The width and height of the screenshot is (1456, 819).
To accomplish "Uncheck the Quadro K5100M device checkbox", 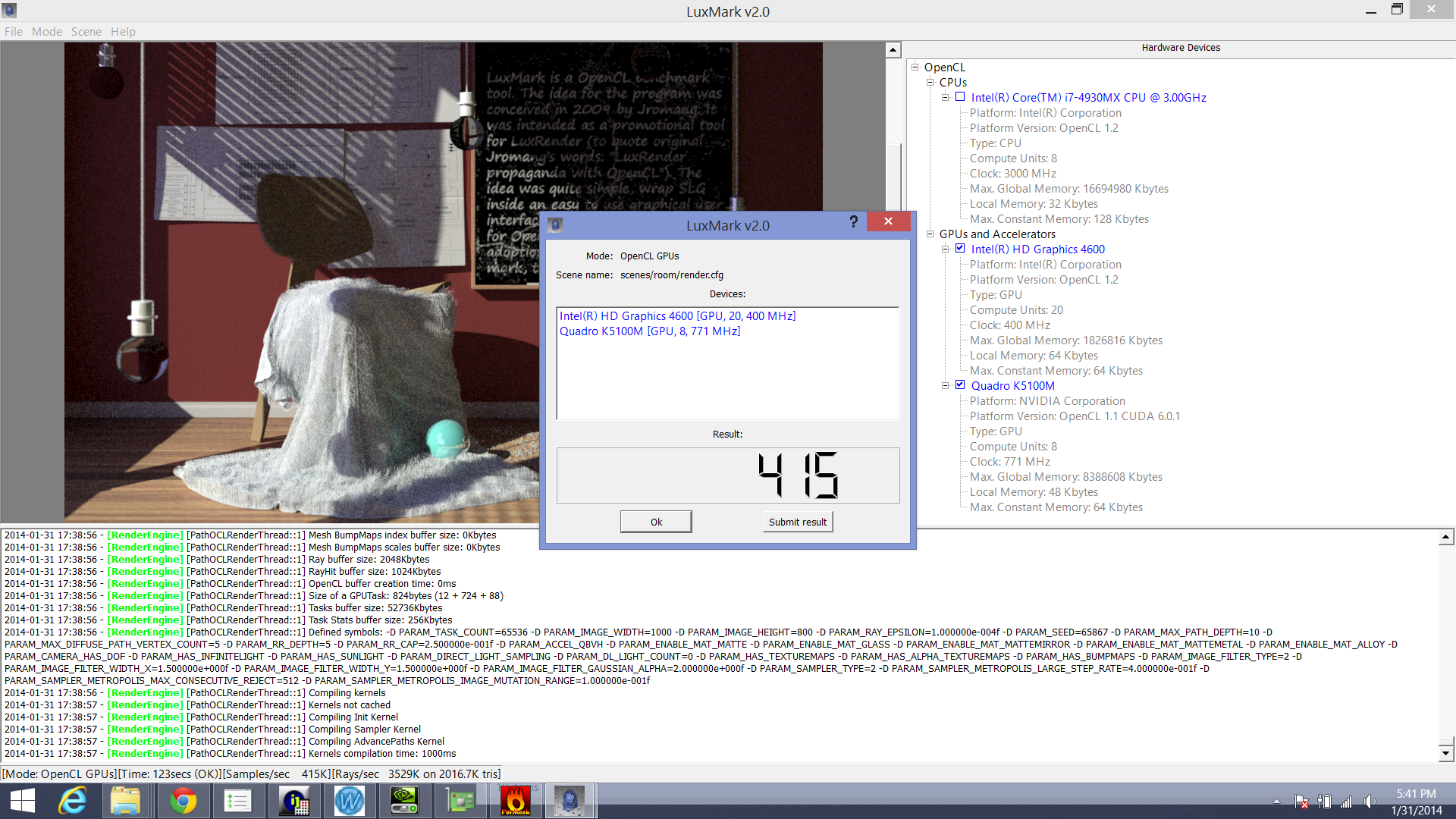I will [960, 385].
